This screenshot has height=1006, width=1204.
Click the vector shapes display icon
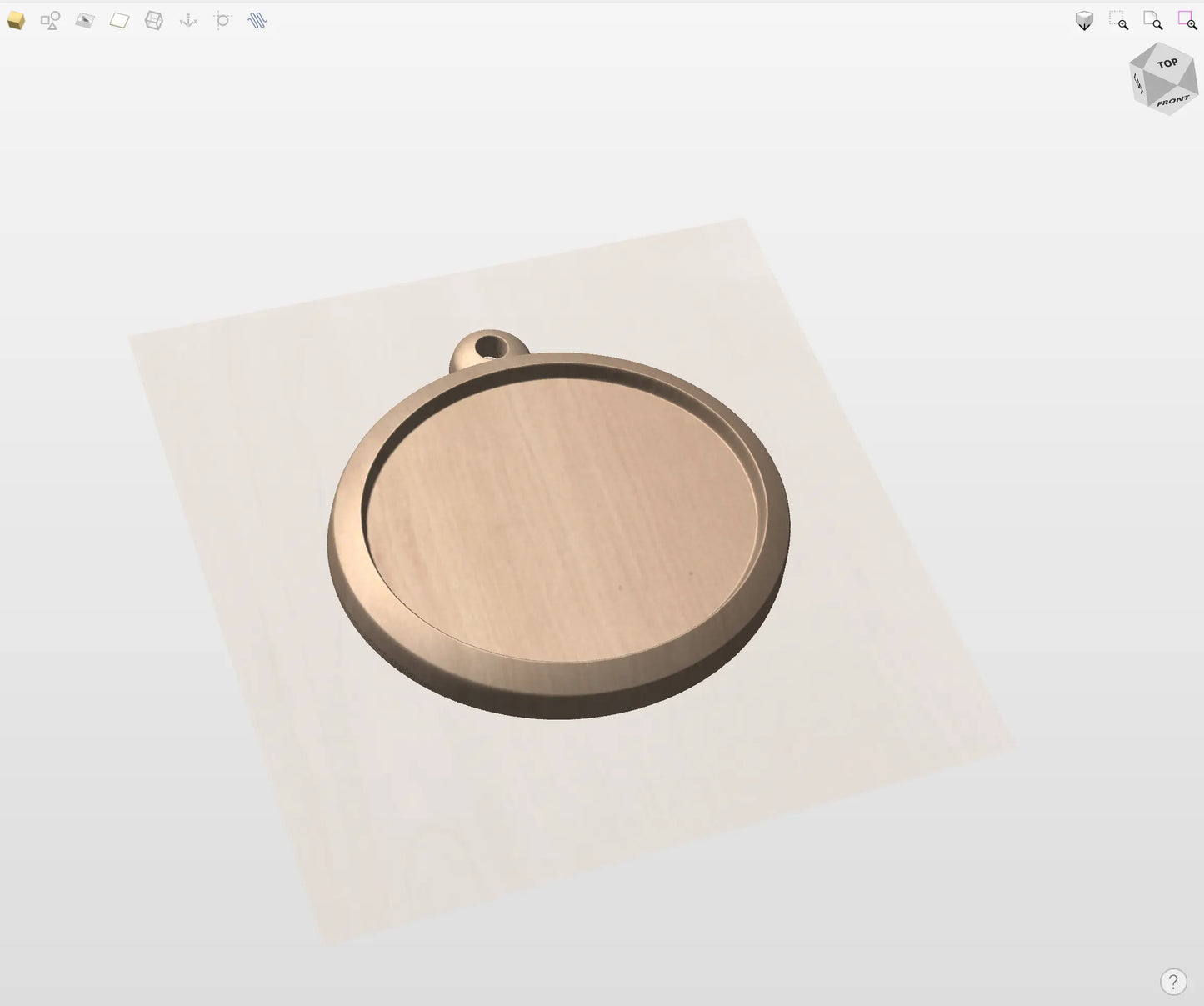pos(49,20)
